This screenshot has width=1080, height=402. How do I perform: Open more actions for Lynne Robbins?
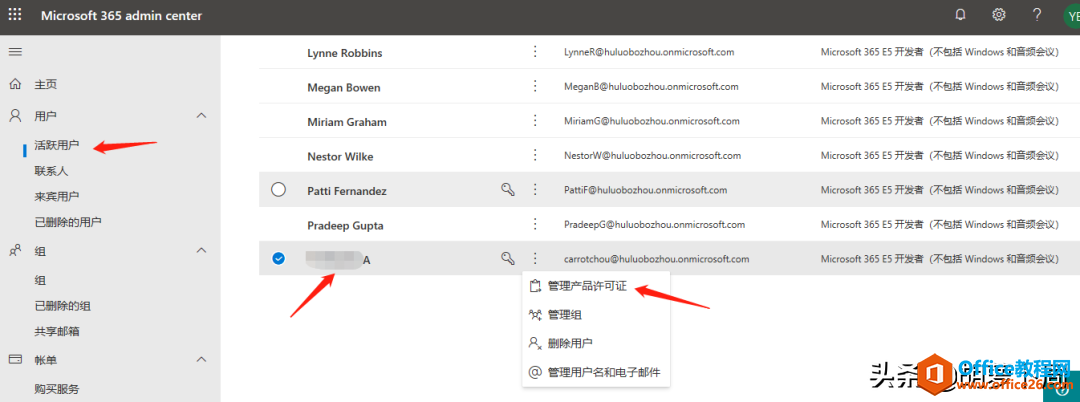pos(535,52)
